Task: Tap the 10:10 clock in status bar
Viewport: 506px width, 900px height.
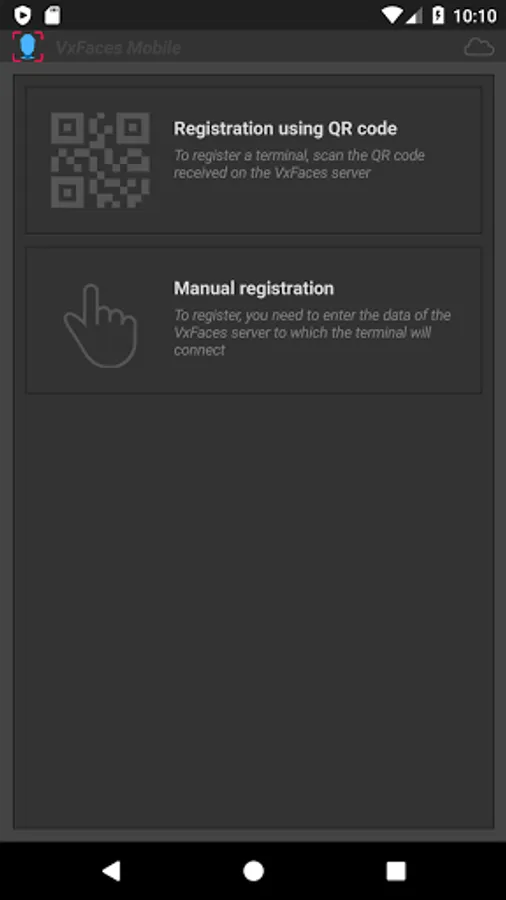Action: [x=474, y=16]
